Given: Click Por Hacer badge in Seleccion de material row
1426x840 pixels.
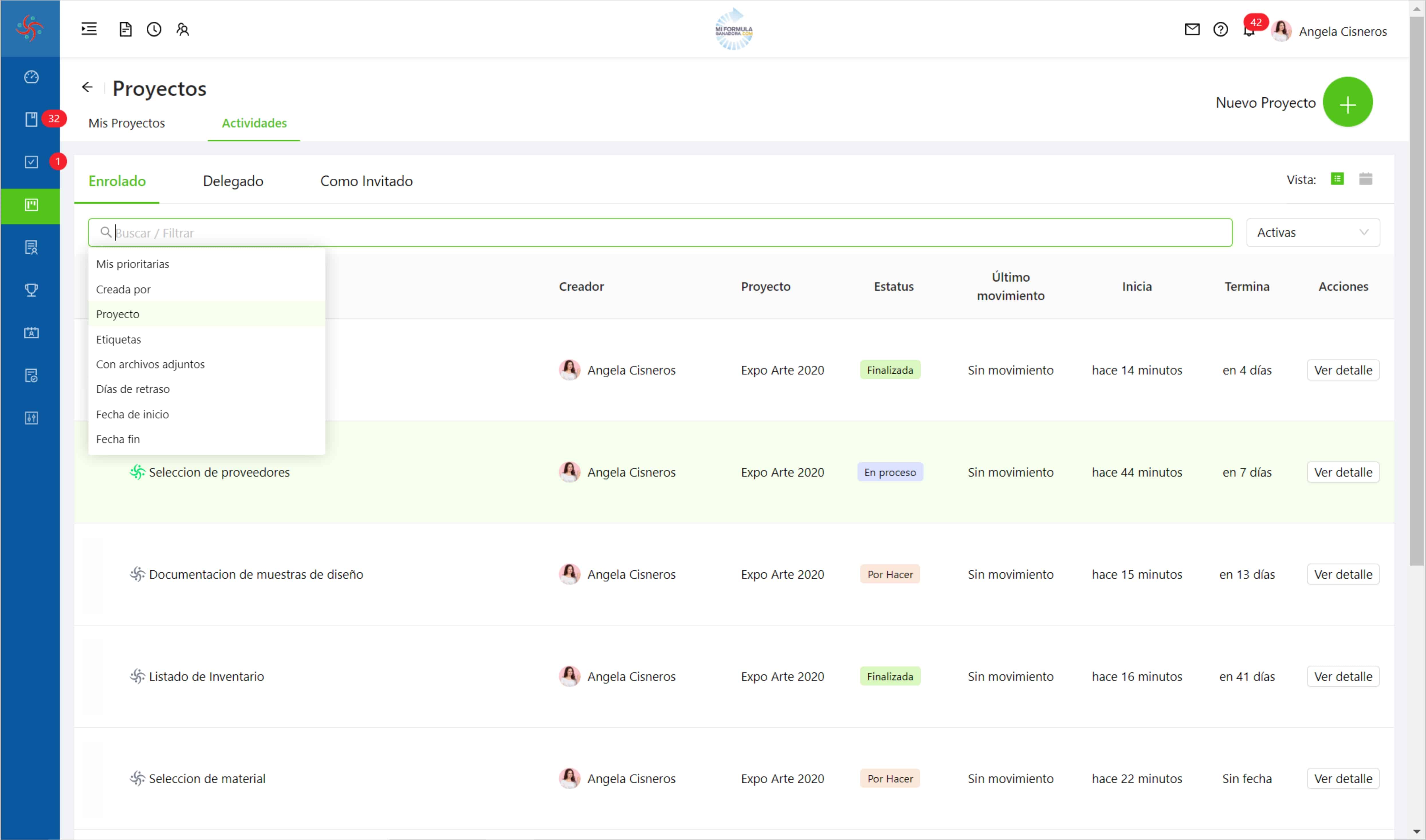Looking at the screenshot, I should pos(890,778).
